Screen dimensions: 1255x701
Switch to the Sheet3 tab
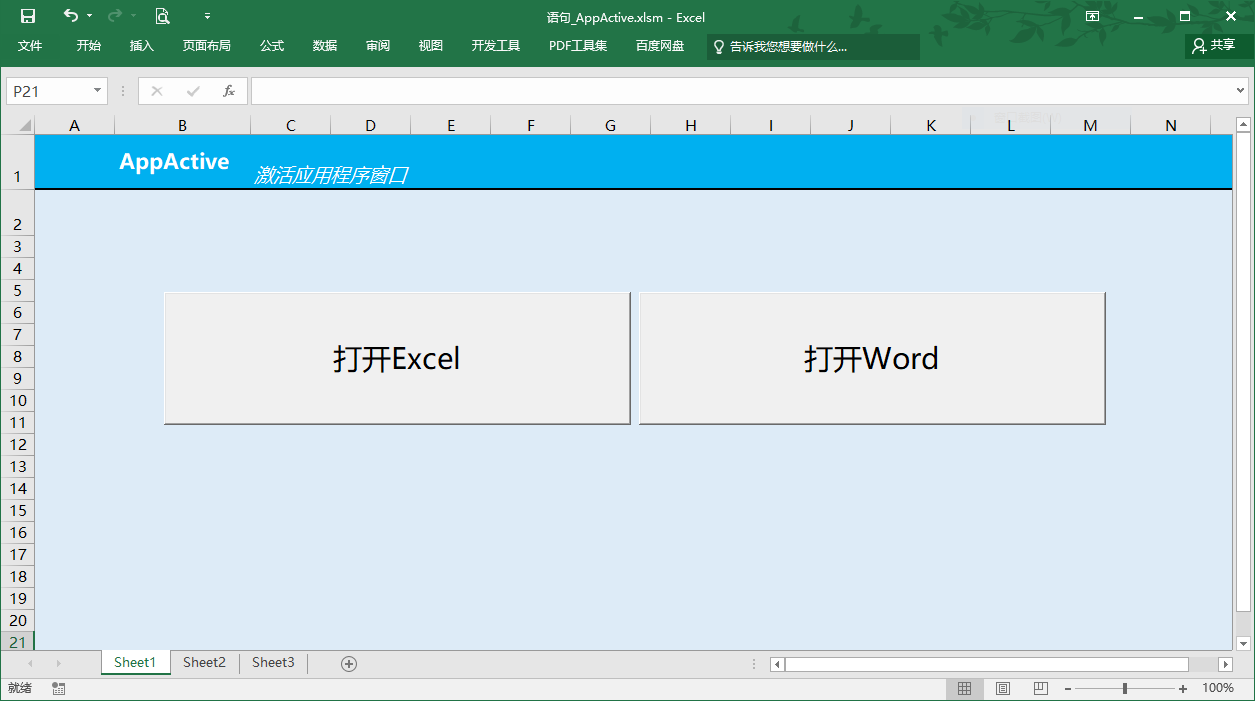tap(273, 662)
